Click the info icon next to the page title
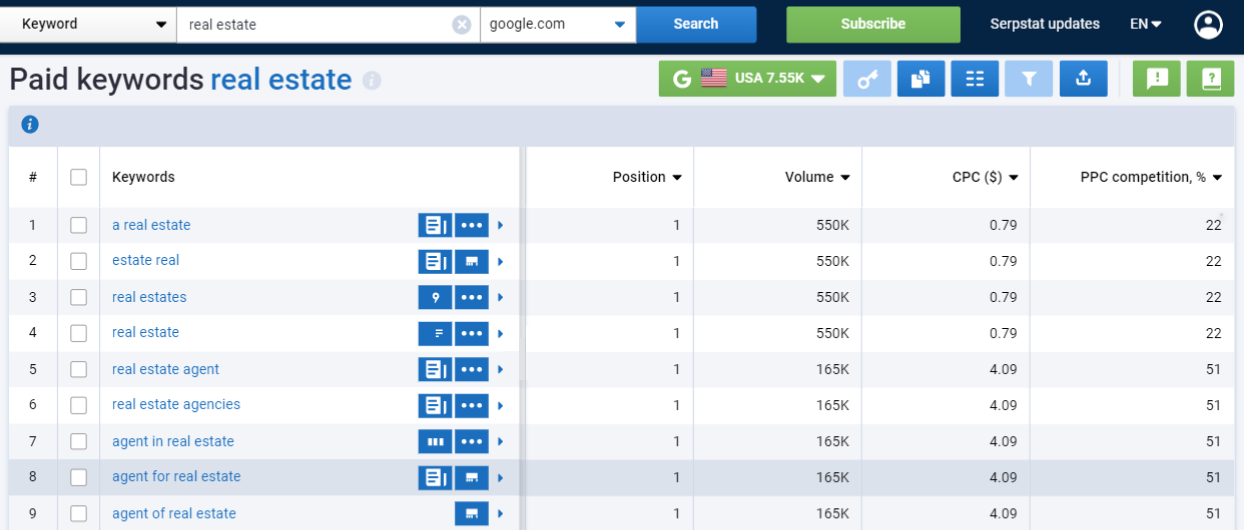Viewport: 1244px width, 530px height. [x=372, y=80]
